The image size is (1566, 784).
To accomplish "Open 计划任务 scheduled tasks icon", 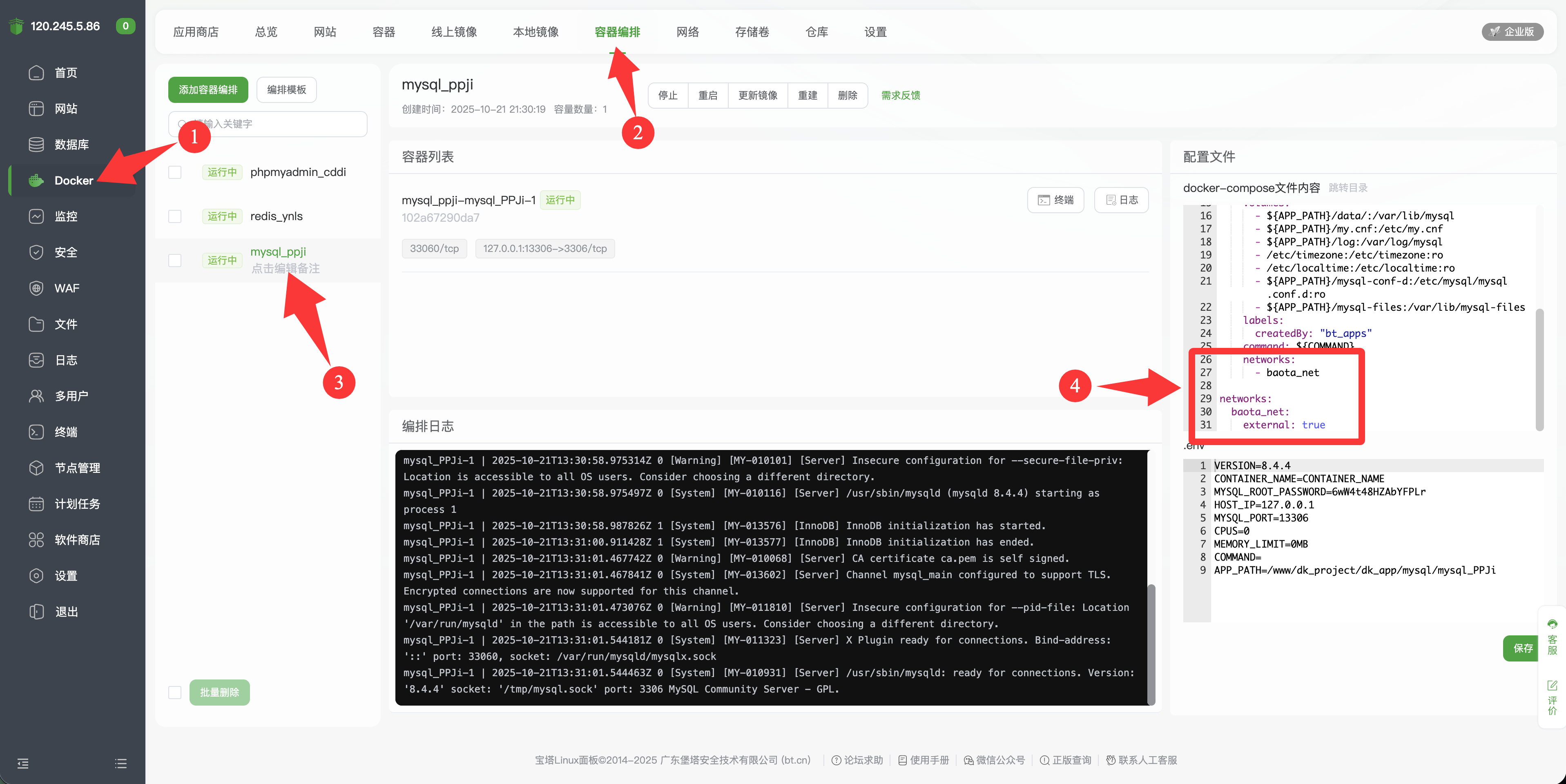I will 36,504.
